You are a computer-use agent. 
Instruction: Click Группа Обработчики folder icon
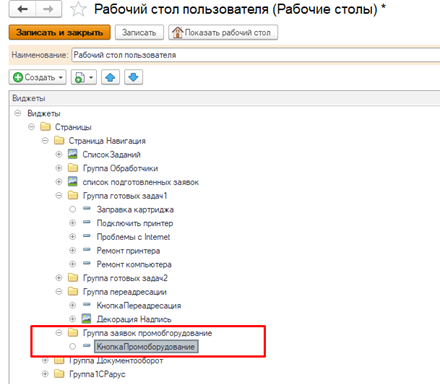(x=73, y=168)
